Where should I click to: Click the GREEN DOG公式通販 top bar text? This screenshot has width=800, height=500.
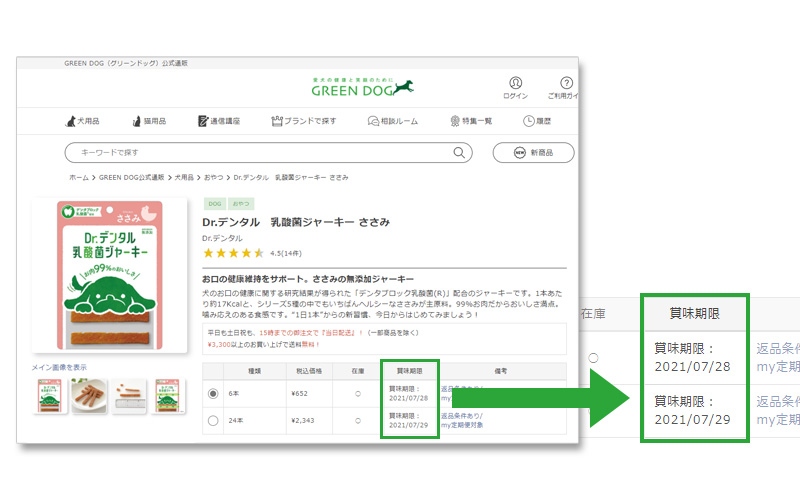[x=126, y=63]
